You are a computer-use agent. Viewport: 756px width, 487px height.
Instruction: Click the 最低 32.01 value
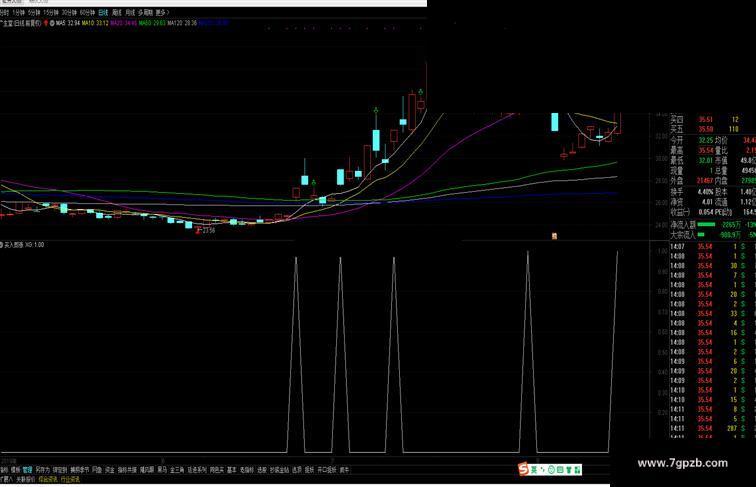(x=706, y=161)
